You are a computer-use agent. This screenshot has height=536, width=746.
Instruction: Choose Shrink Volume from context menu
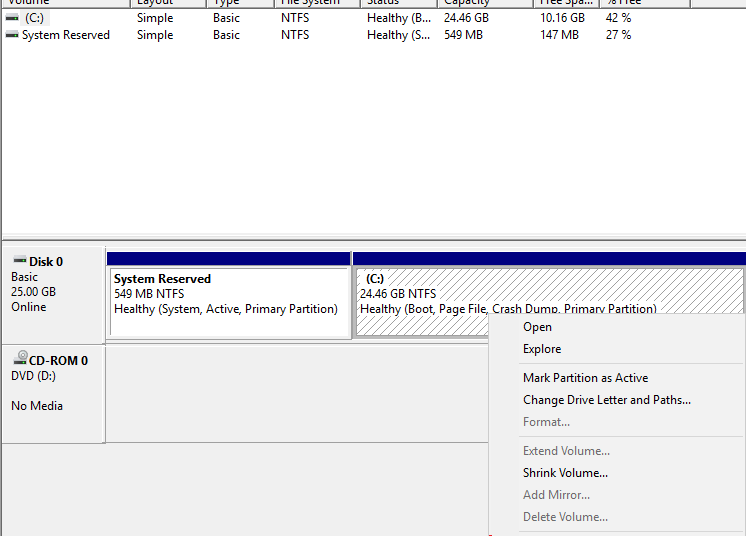click(x=565, y=473)
